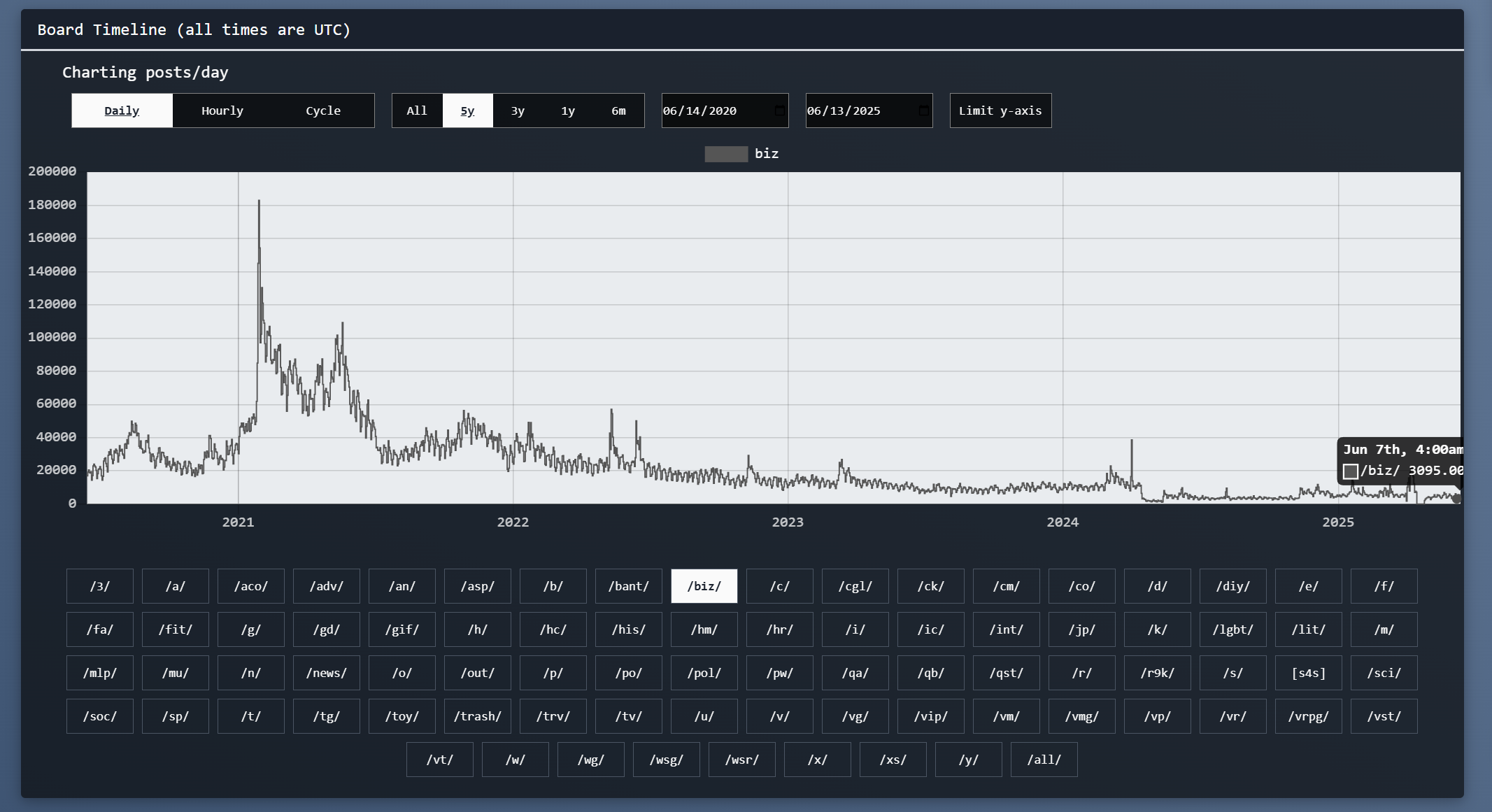Viewport: 1492px width, 812px height.
Task: Select the Daily chart mode
Action: [122, 111]
